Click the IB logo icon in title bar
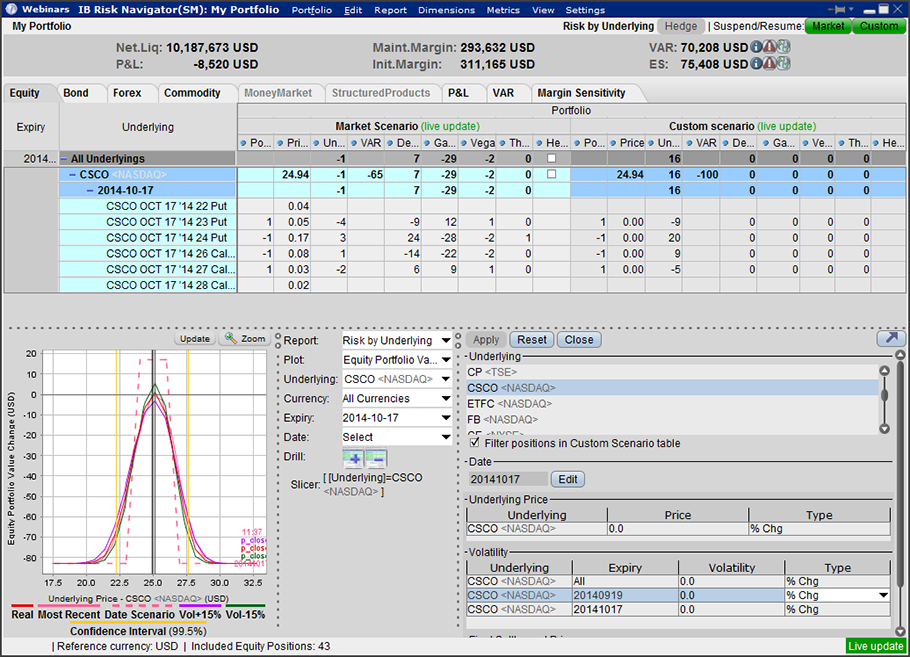This screenshot has height=657, width=910. 12,9
